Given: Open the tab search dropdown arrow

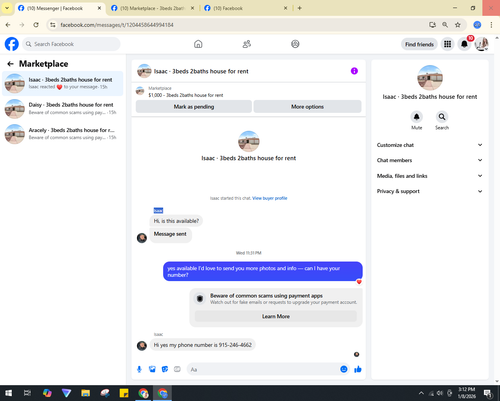Looking at the screenshot, I should 7,8.
